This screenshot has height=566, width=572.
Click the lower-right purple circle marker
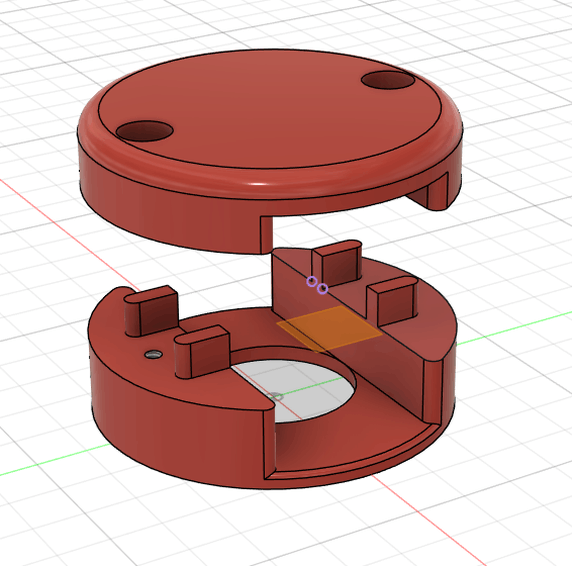coord(322,289)
